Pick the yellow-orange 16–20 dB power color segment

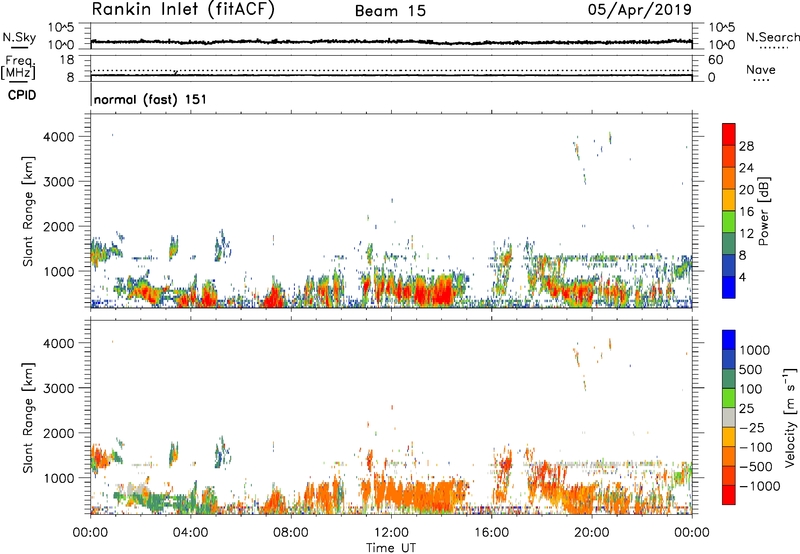(729, 200)
